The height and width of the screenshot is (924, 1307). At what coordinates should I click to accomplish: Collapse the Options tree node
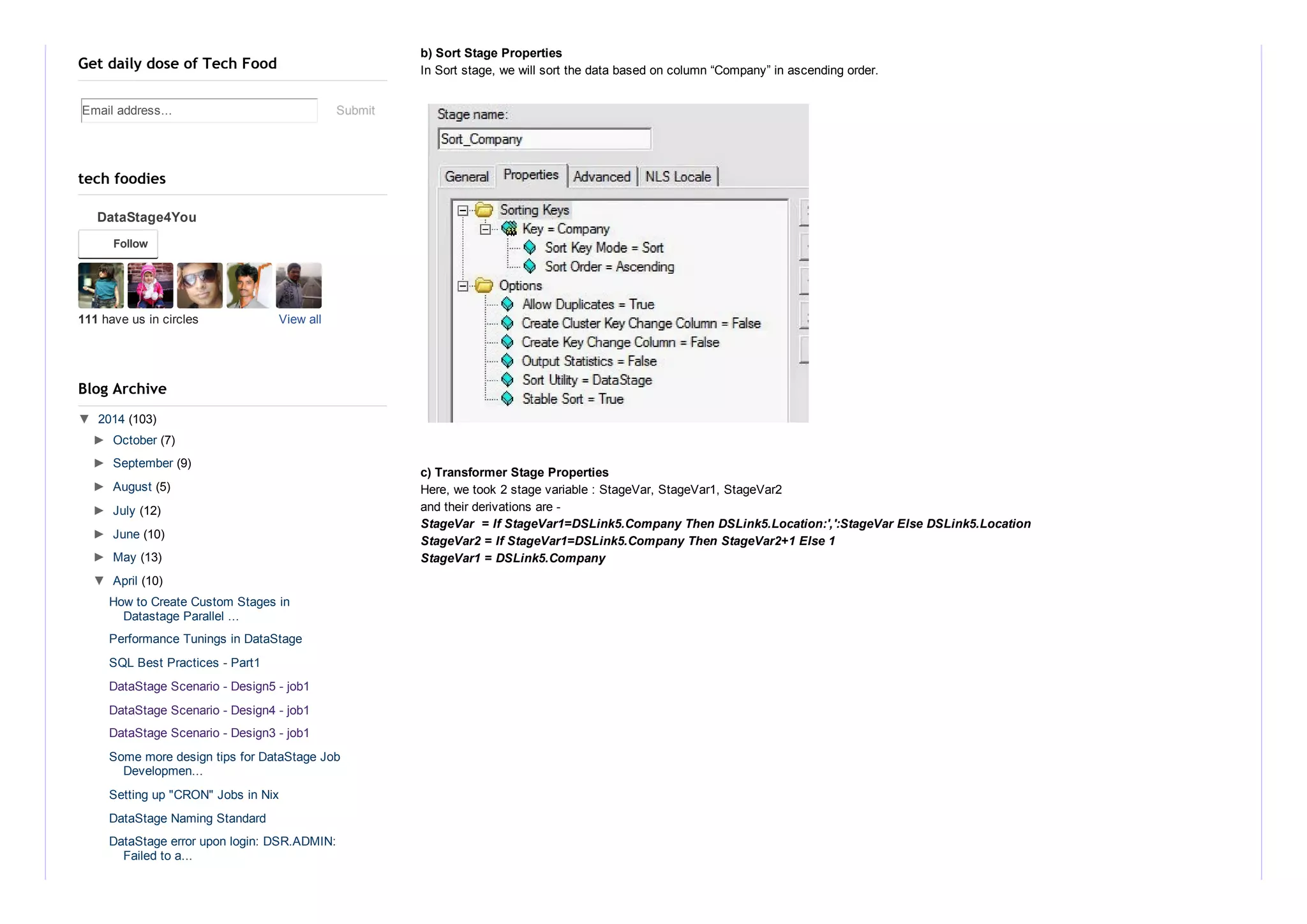click(x=463, y=286)
